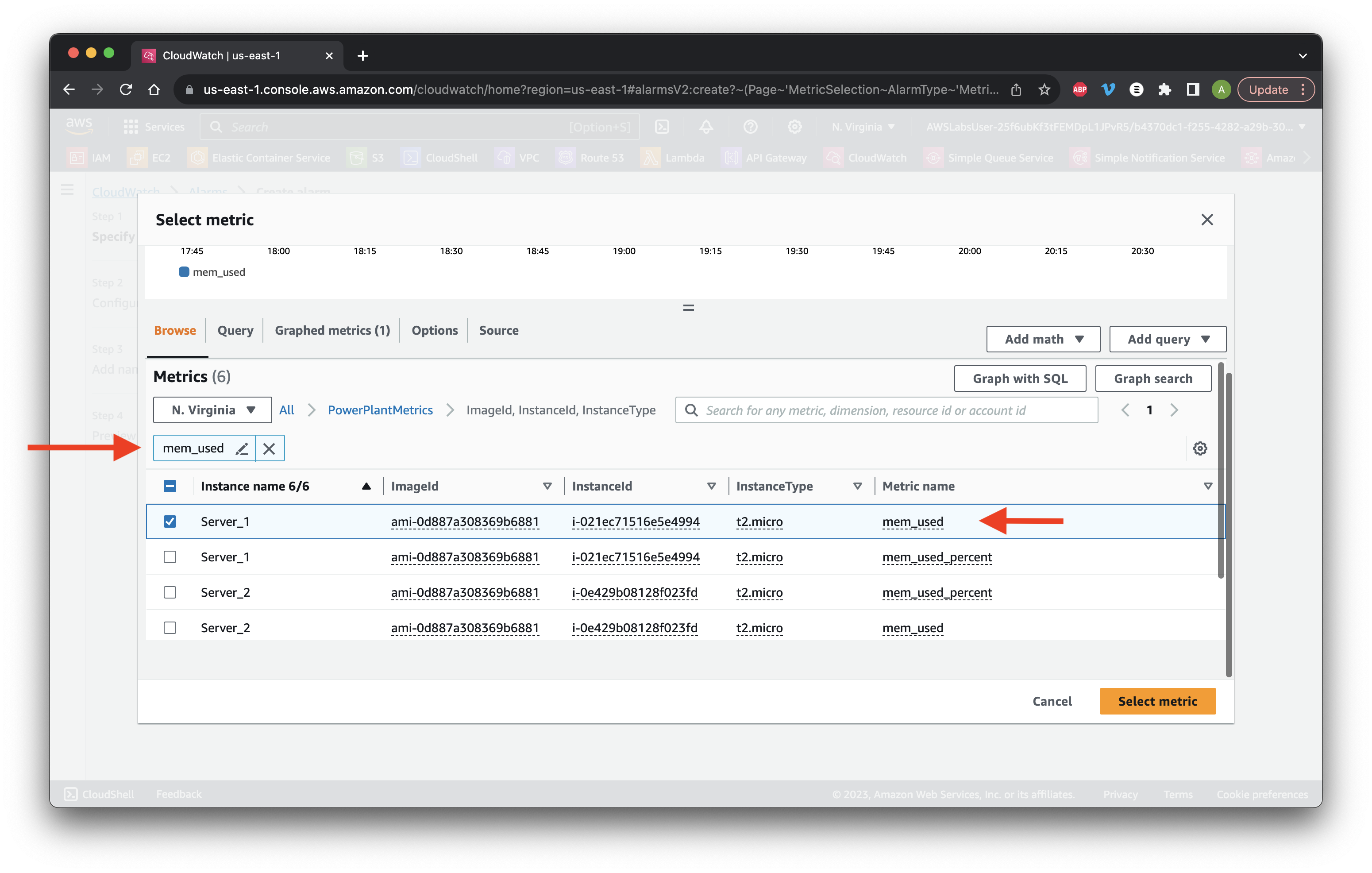
Task: Expand the Add query dropdown
Action: coord(1168,339)
